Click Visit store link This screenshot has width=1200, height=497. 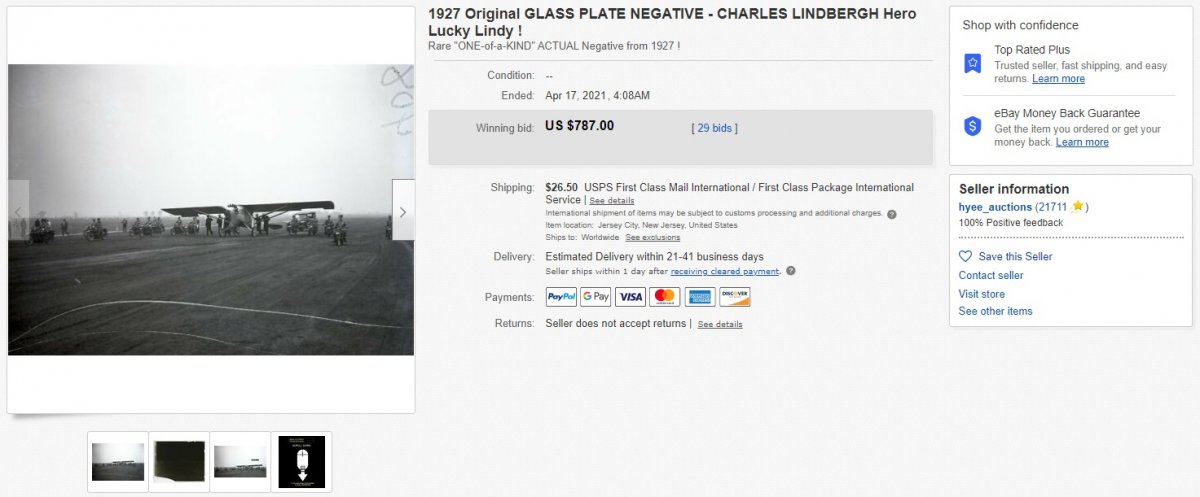[981, 294]
